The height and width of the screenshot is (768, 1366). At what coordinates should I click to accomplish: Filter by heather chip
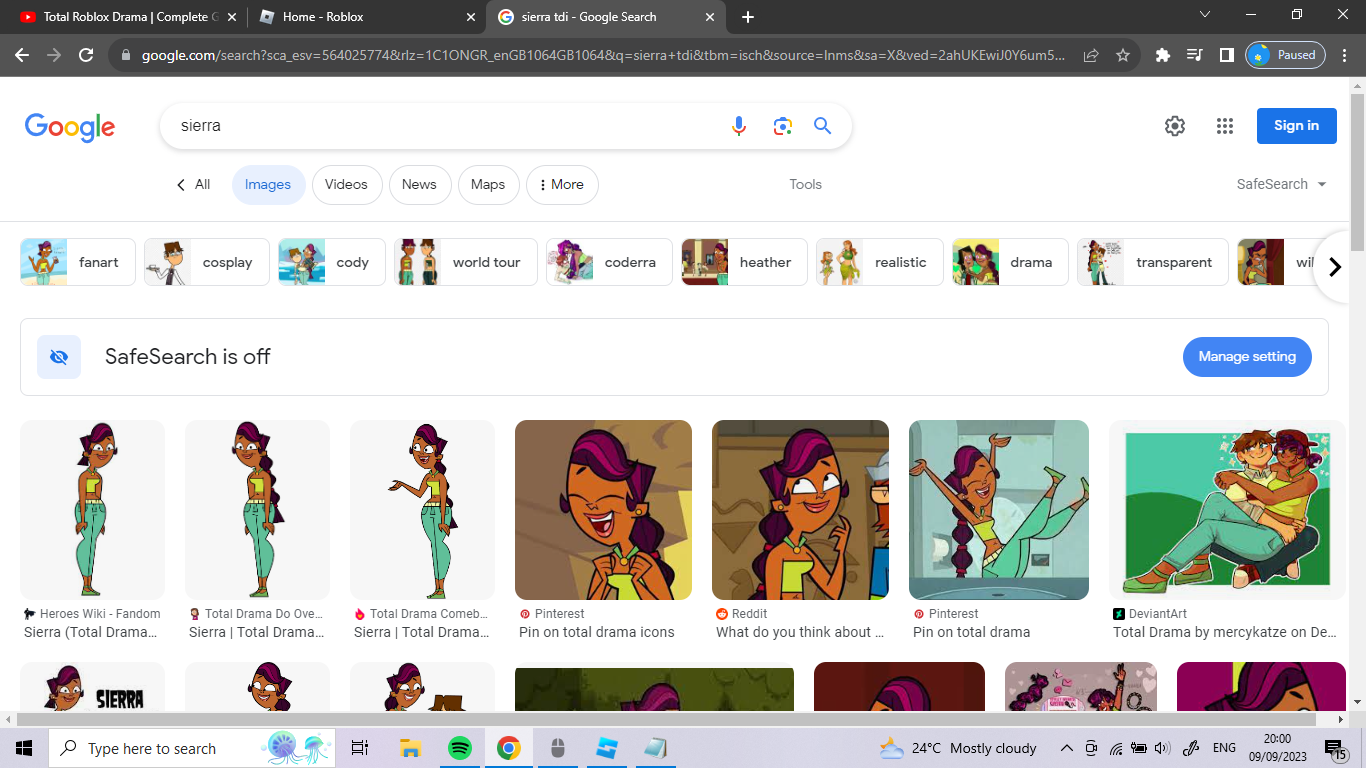click(x=745, y=262)
